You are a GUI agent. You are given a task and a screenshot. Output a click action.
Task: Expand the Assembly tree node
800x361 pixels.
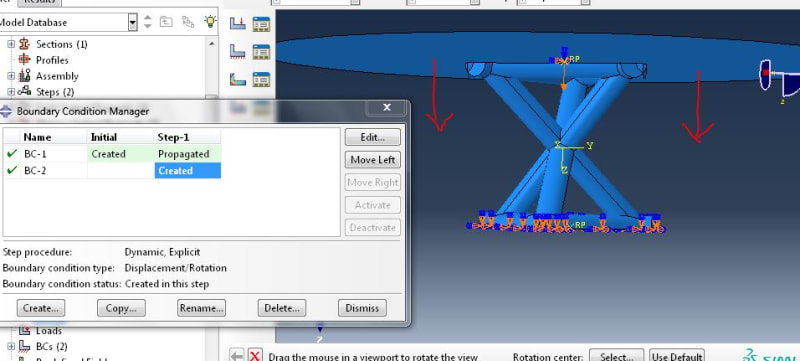[x=11, y=76]
